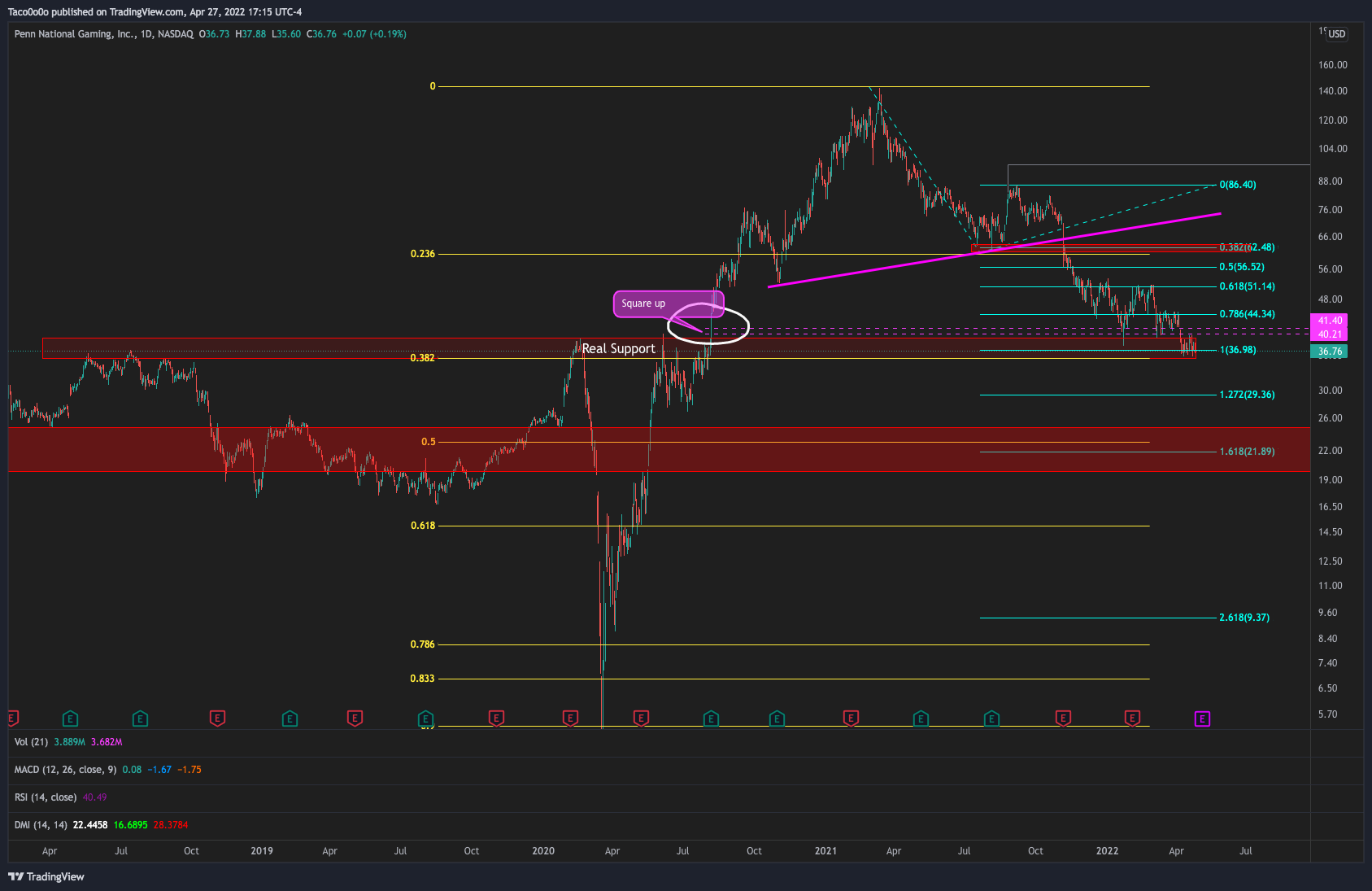This screenshot has height=891, width=1372.
Task: Click the yellow '0.236' retracement label
Action: coord(422,254)
